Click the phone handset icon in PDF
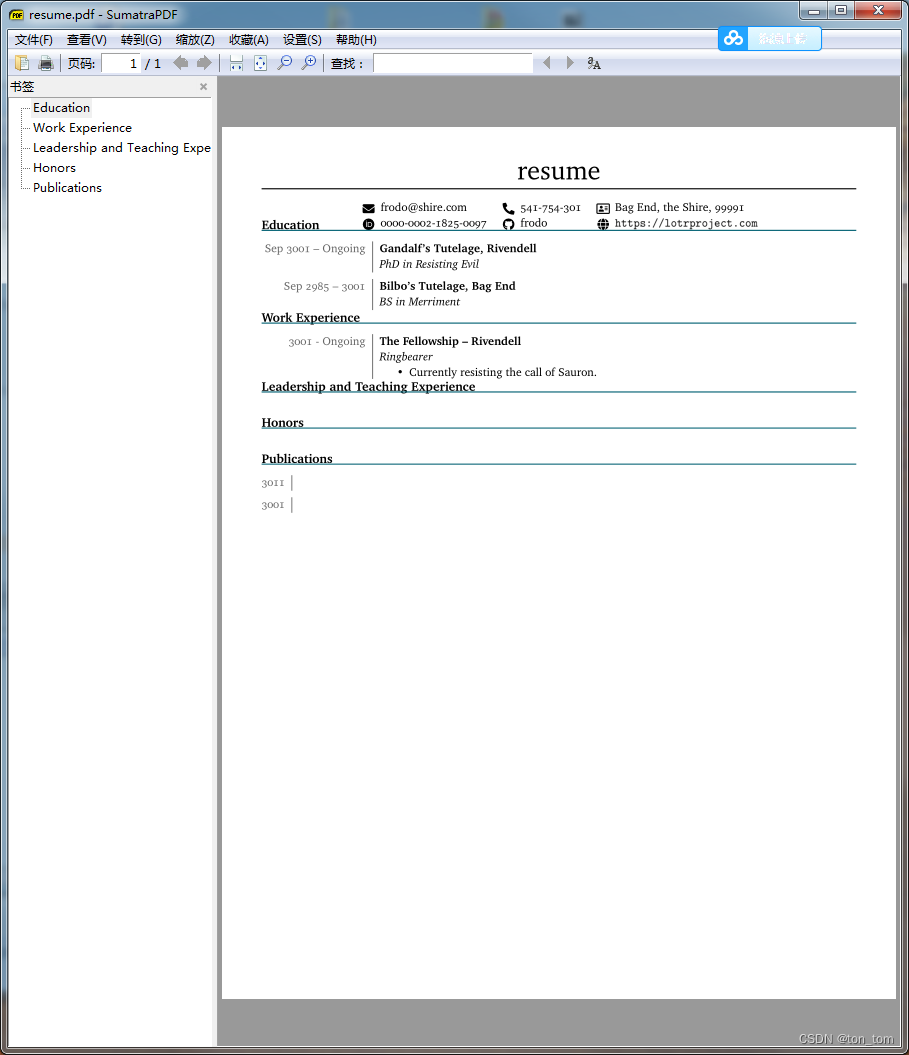909x1055 pixels. [x=508, y=209]
